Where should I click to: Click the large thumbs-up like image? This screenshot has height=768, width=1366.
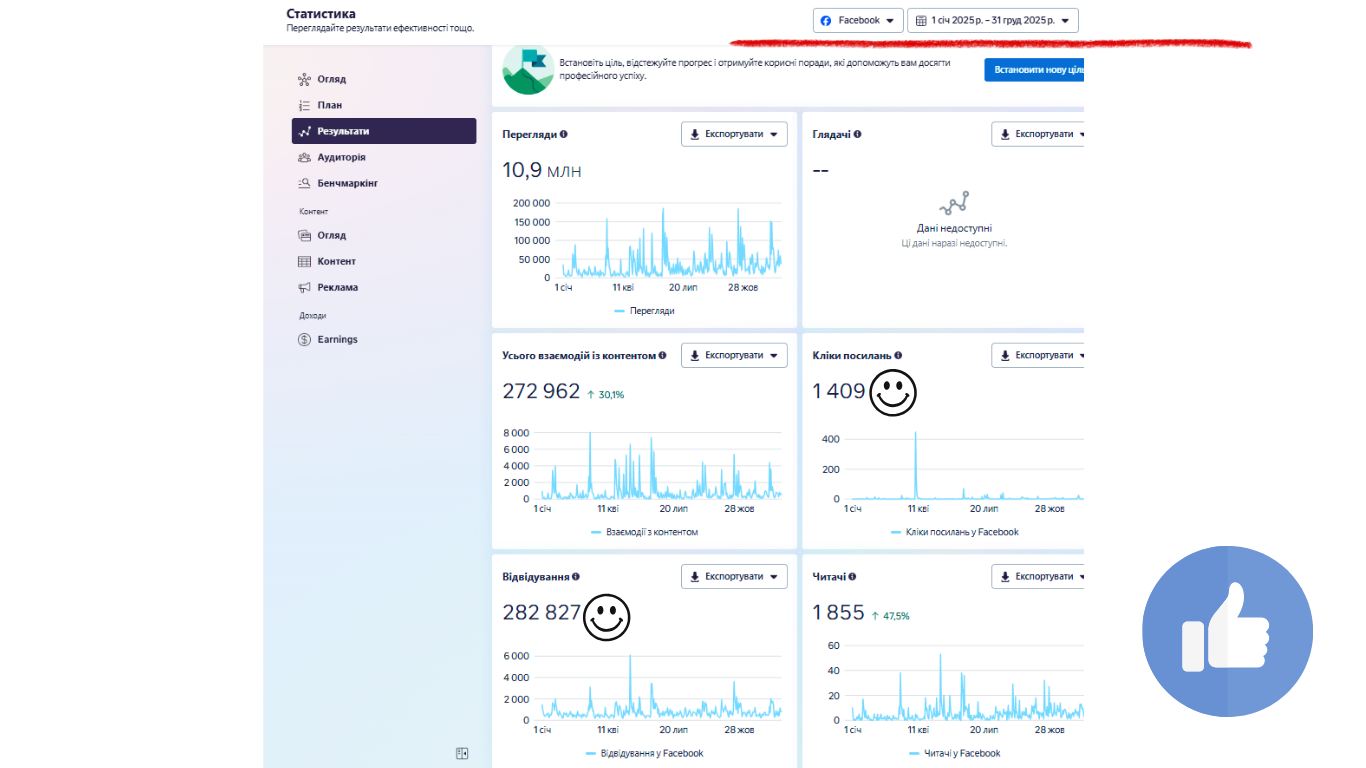1227,631
